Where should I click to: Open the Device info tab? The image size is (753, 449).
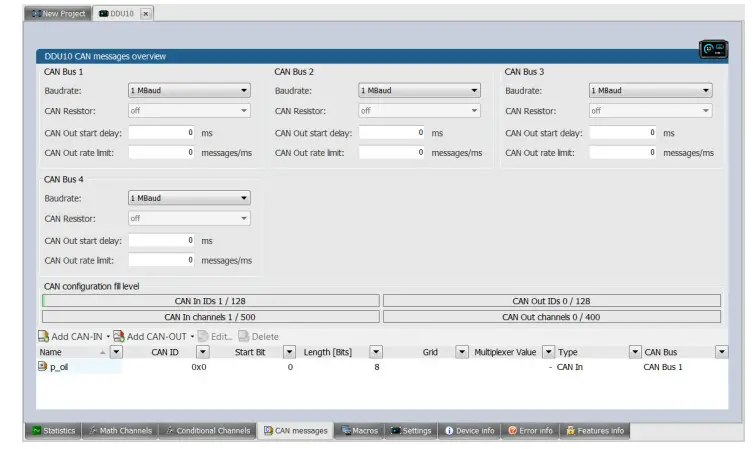click(470, 430)
